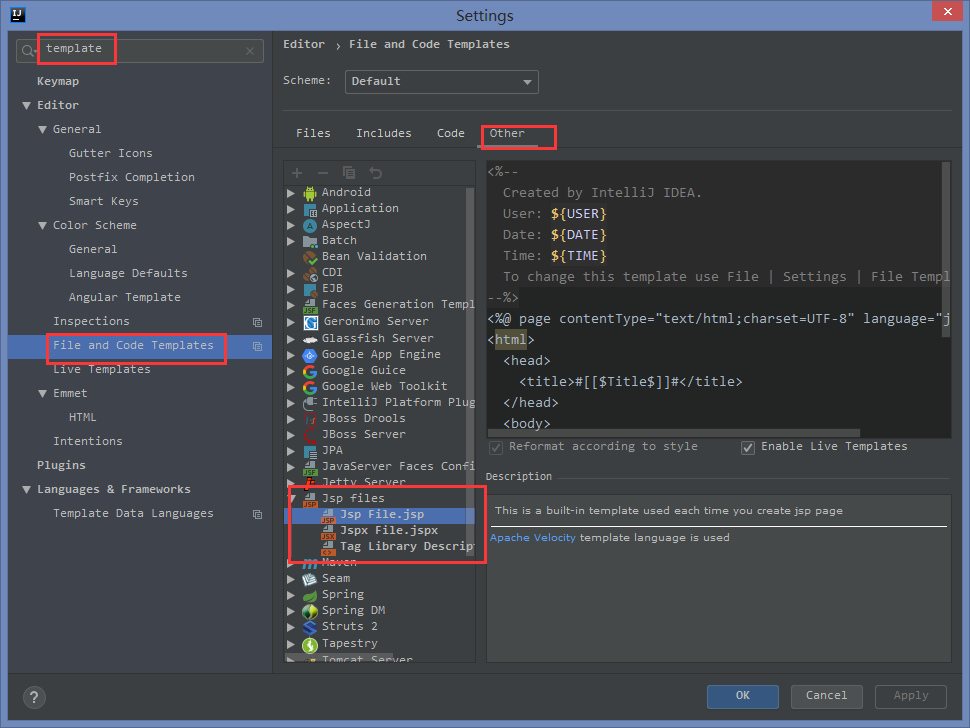Open Postfix Completion settings
The width and height of the screenshot is (970, 728).
[132, 178]
